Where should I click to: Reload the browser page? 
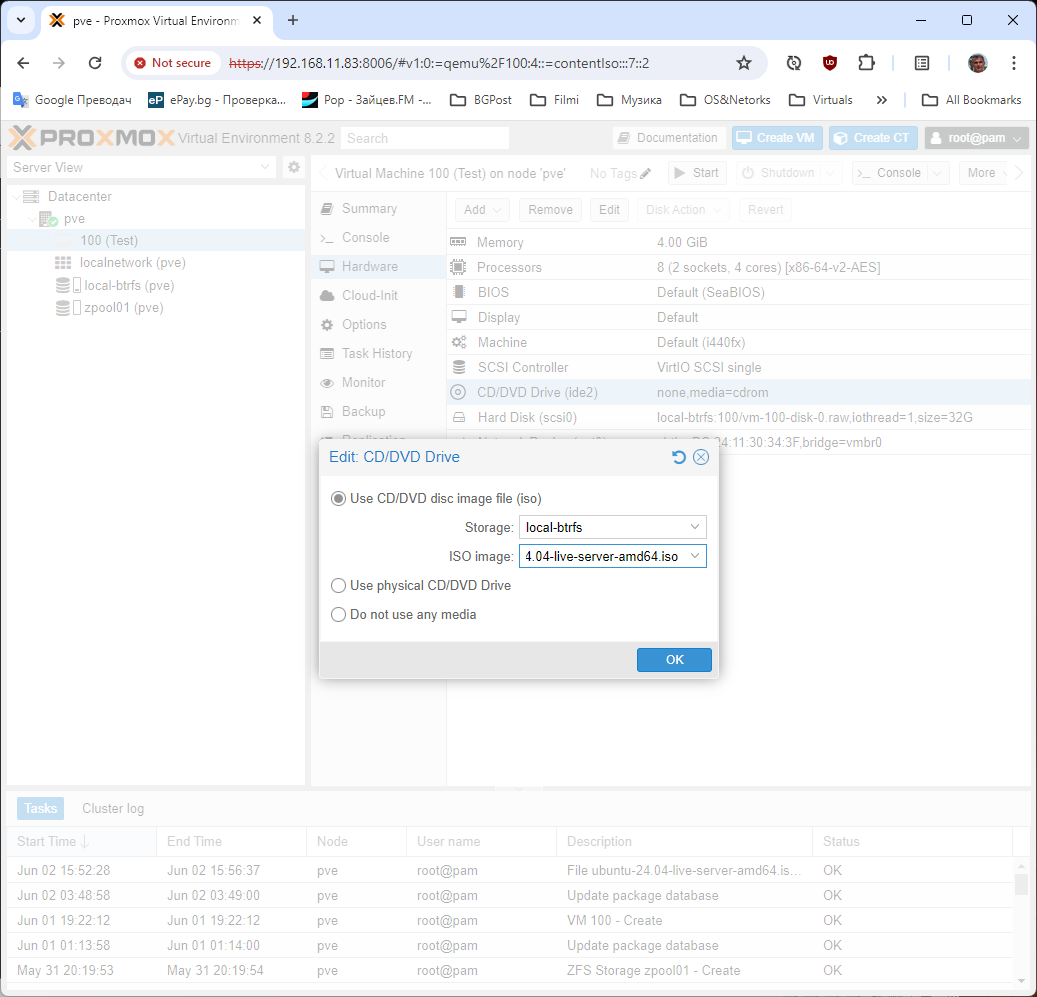tap(95, 63)
